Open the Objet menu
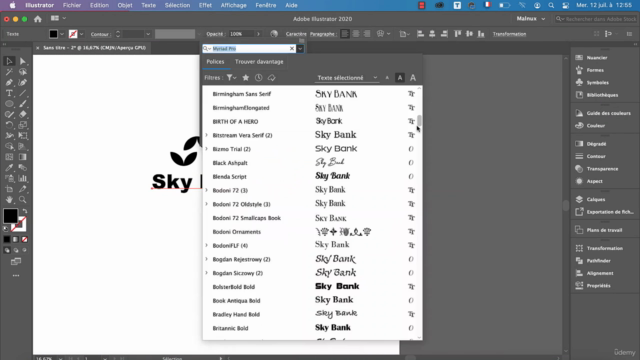 (x=125, y=5)
